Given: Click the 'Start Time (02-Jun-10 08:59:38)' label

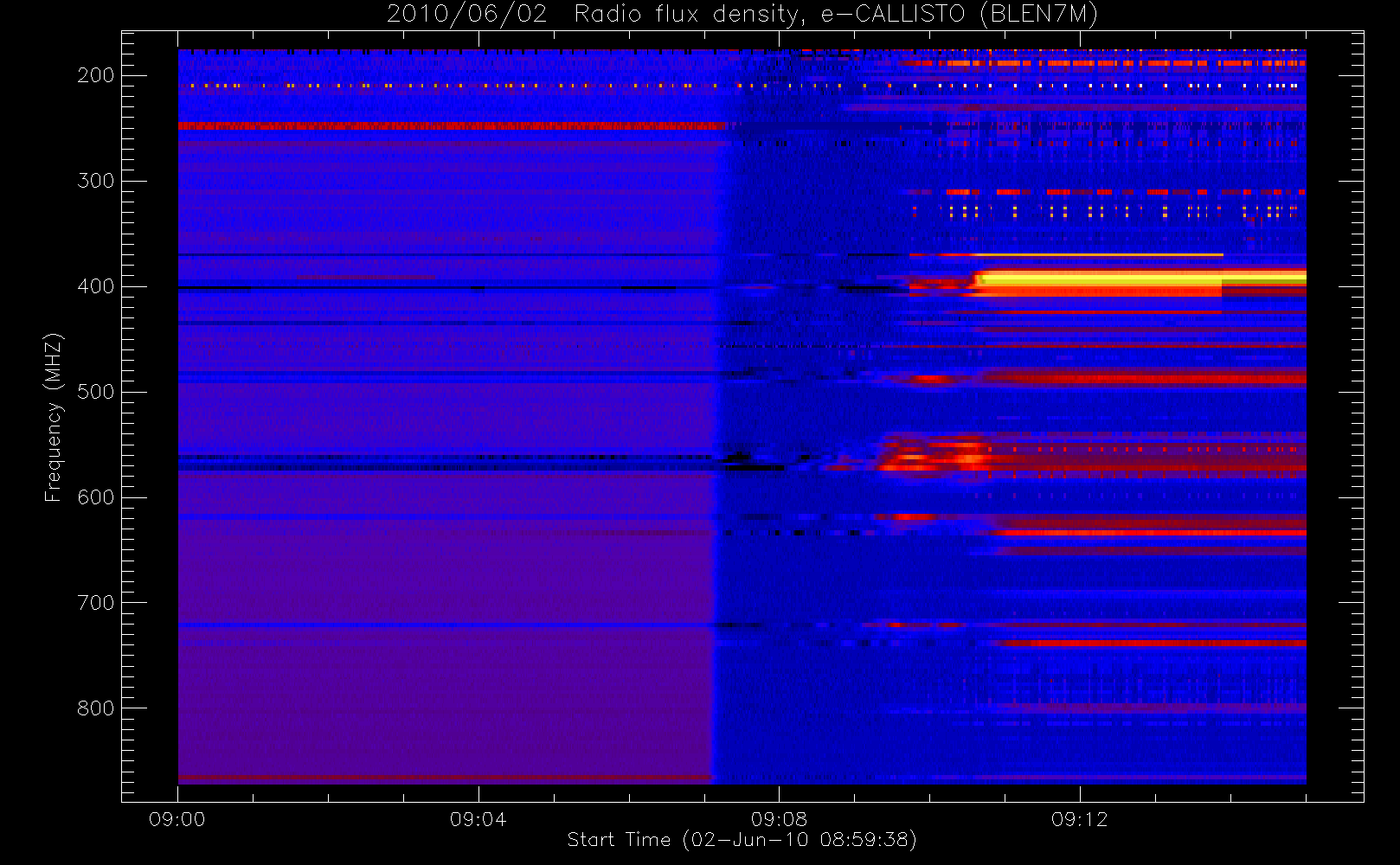Looking at the screenshot, I should click(x=742, y=840).
